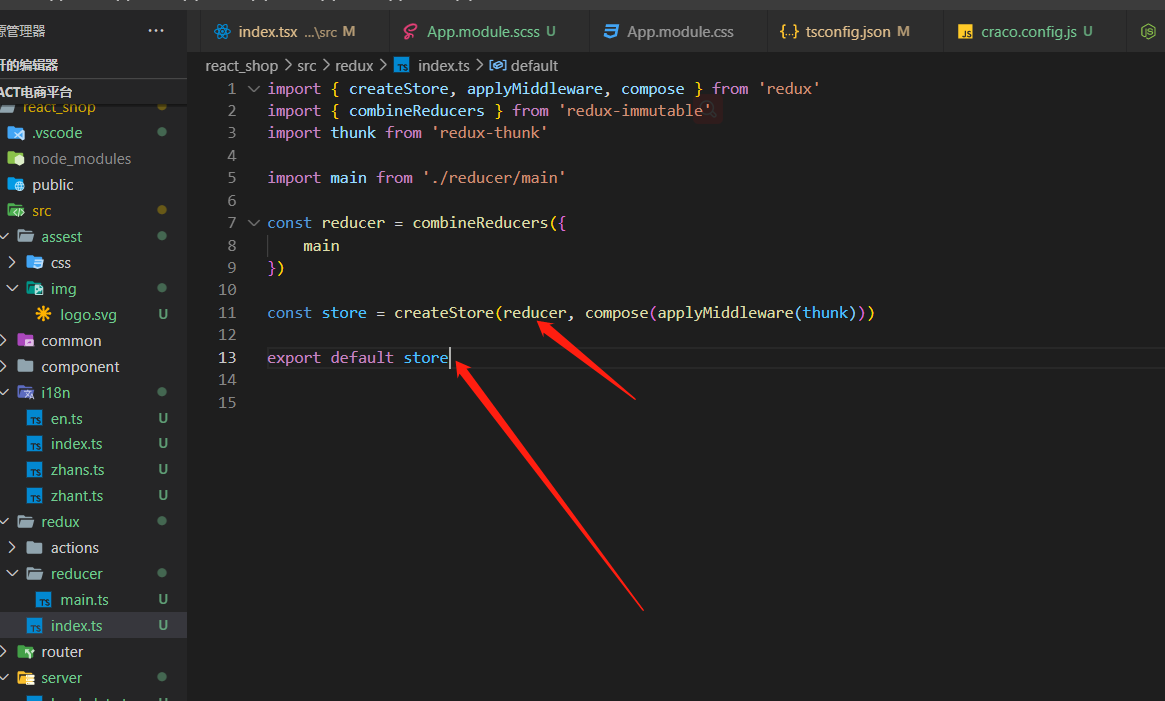Click the React icon on index.tsx tab
1165x701 pixels.
click(222, 31)
